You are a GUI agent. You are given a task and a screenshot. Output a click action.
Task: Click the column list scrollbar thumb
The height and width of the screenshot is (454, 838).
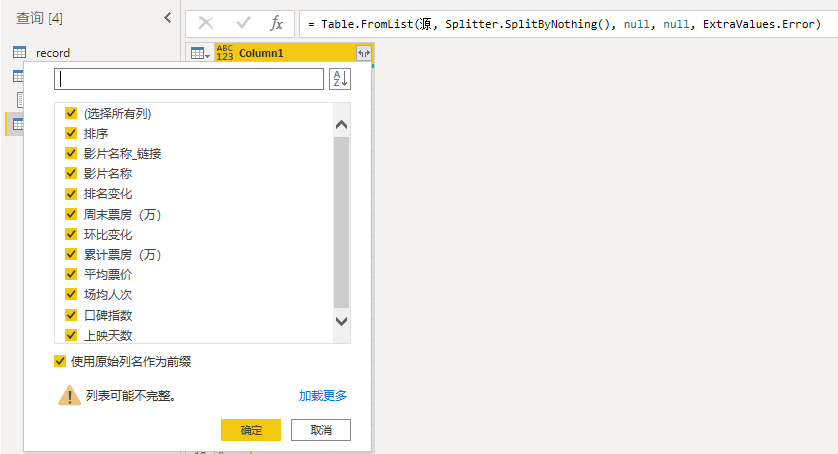tap(341, 220)
